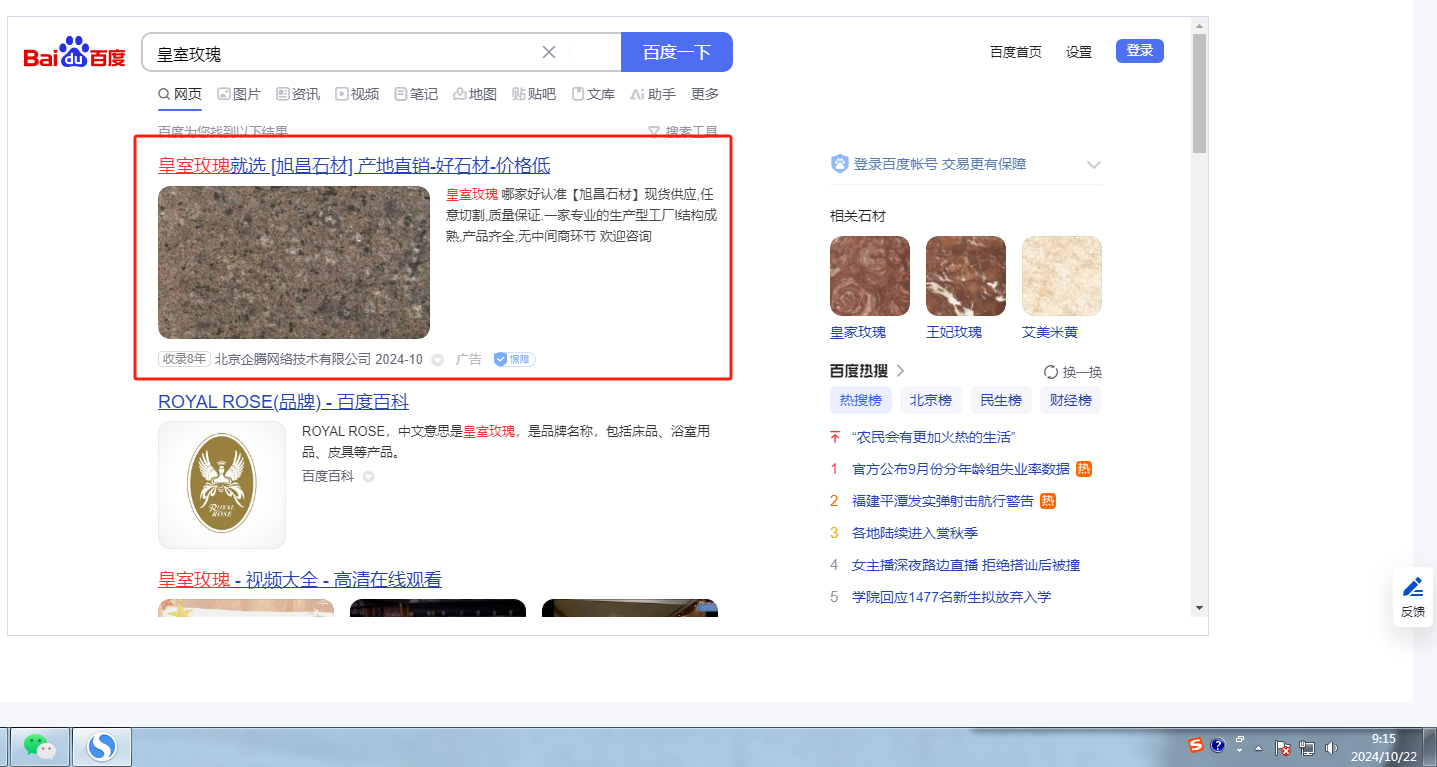Select the 网页 search tab

180,94
